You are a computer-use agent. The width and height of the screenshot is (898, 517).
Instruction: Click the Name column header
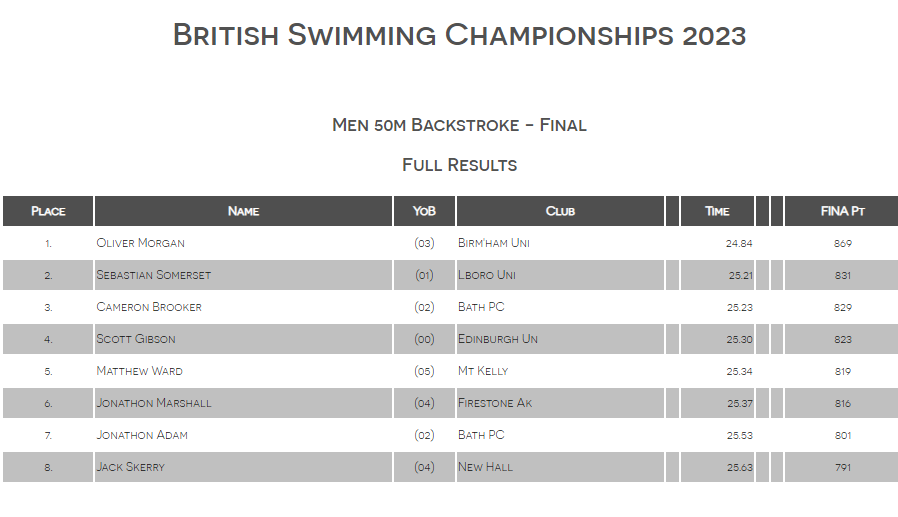pos(243,211)
